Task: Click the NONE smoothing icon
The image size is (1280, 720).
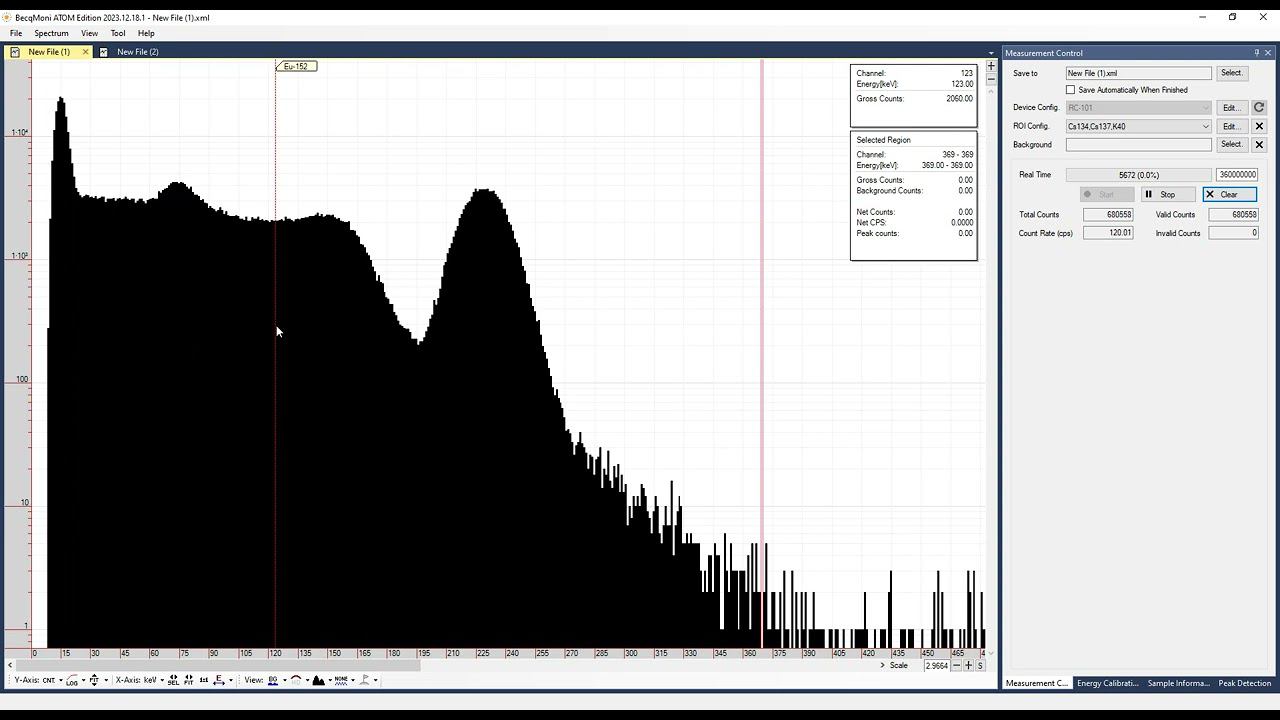Action: (341, 680)
